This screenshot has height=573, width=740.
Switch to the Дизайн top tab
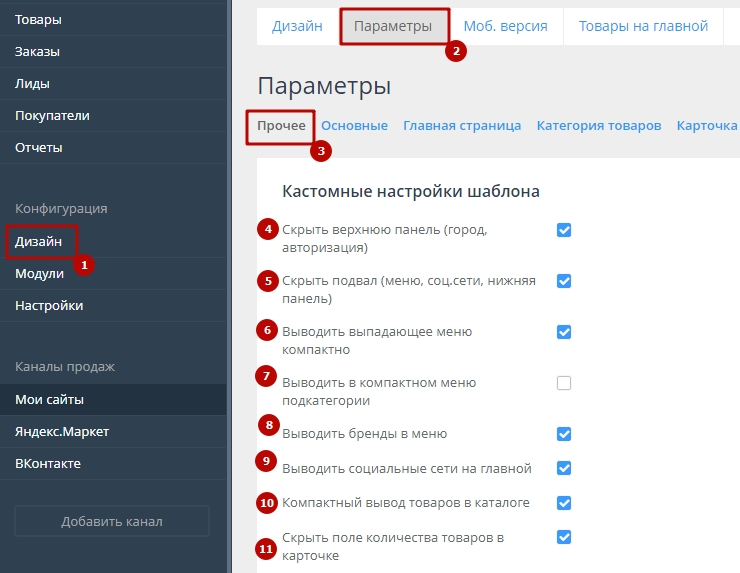tap(297, 26)
